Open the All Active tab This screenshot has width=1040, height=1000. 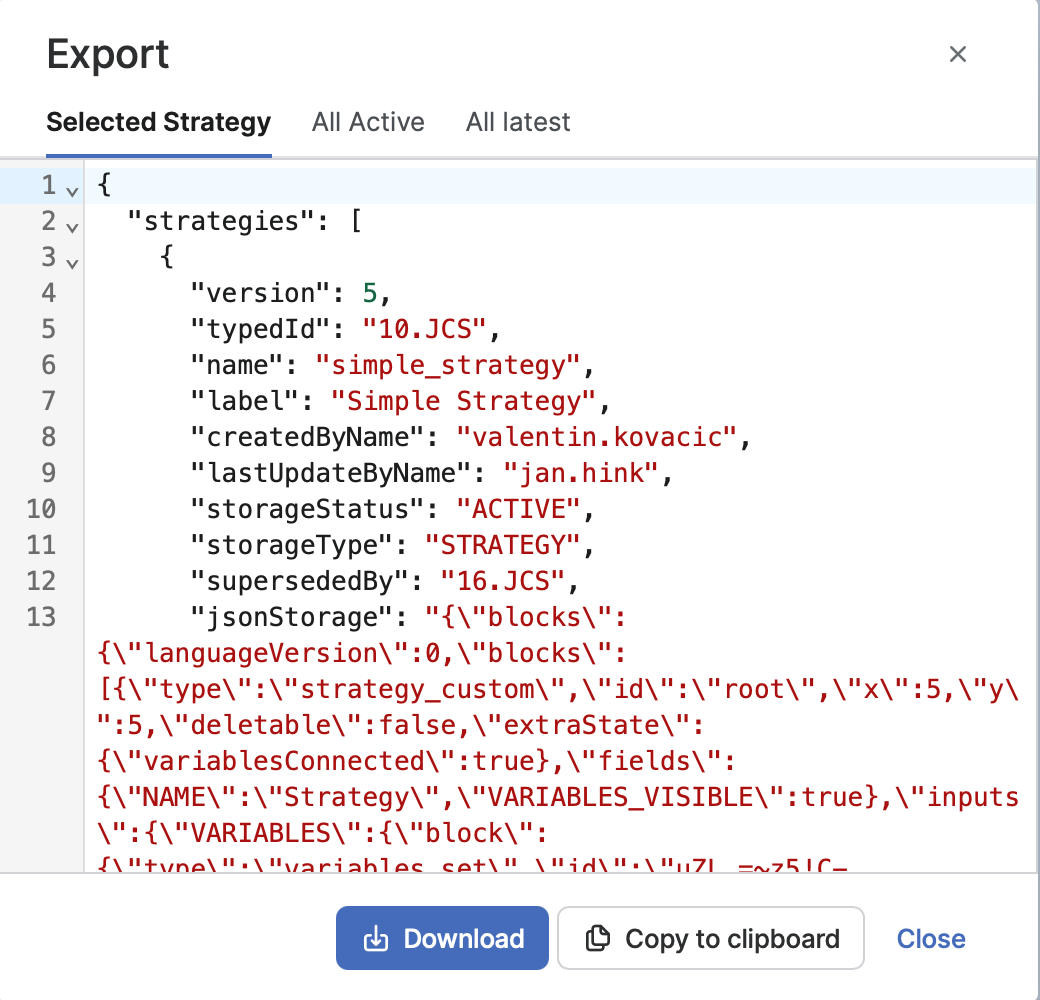pyautogui.click(x=368, y=122)
